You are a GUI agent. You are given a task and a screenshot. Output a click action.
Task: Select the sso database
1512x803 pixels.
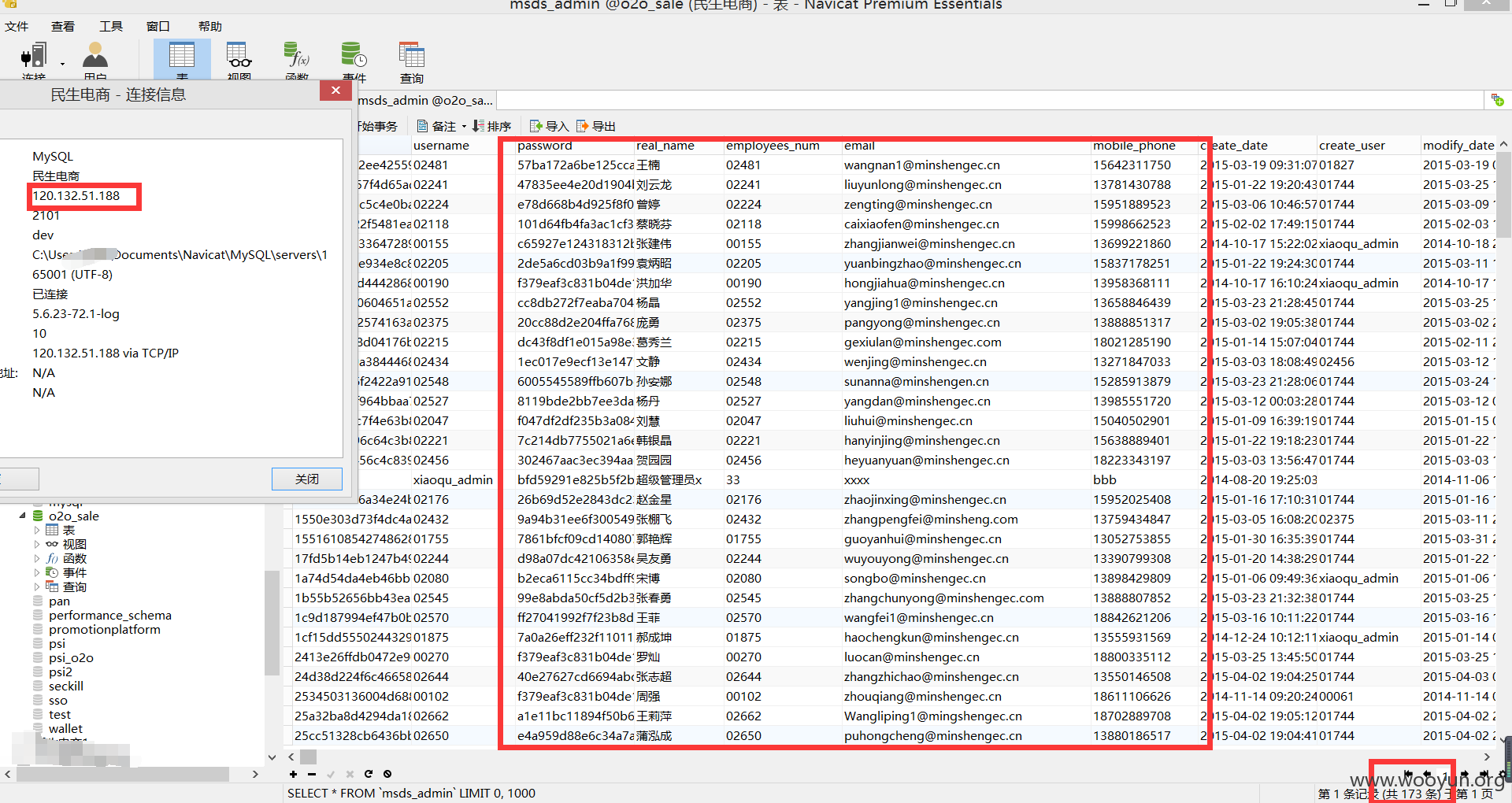tap(58, 701)
